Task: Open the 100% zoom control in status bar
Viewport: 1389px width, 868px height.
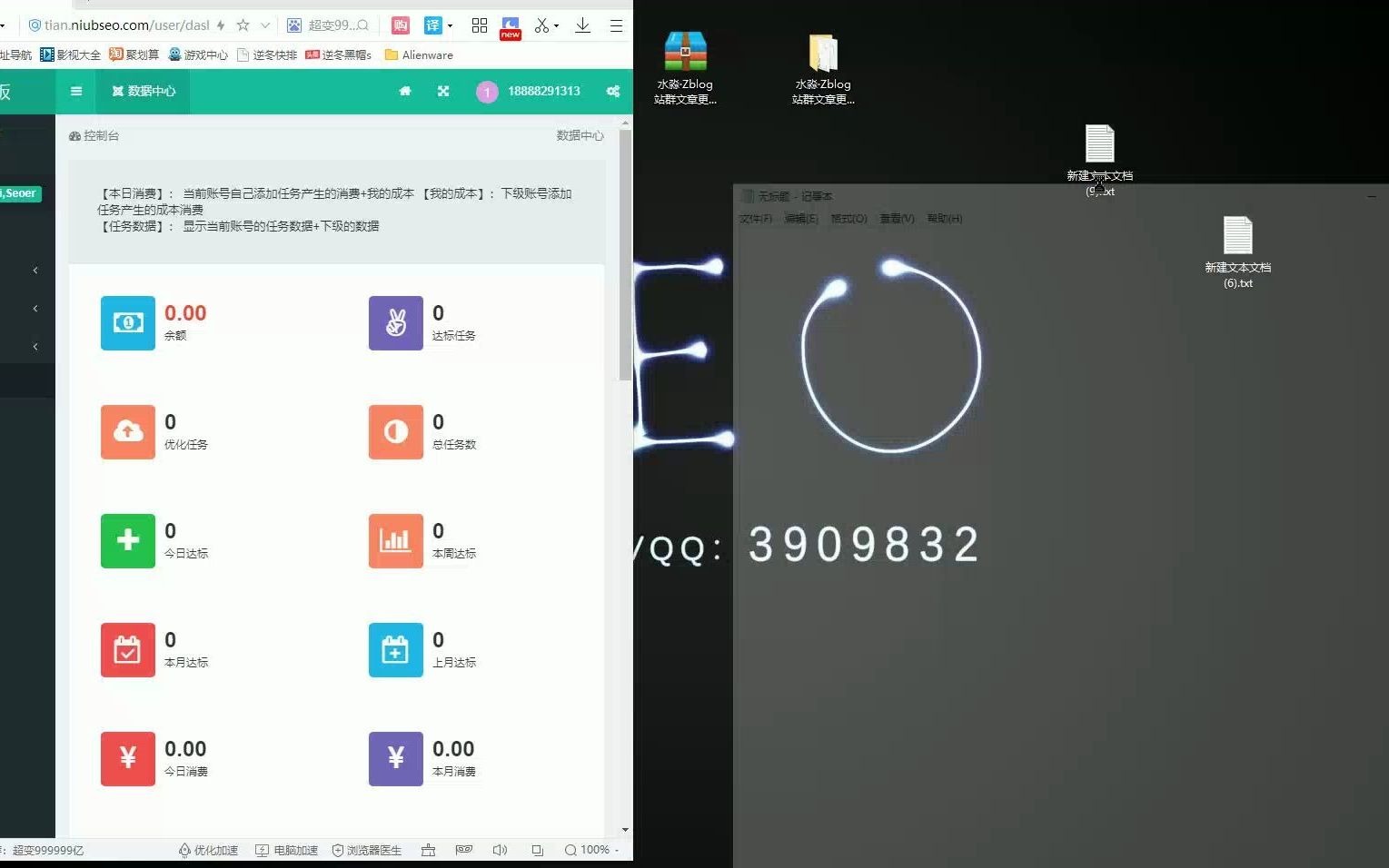Action: pos(591,850)
